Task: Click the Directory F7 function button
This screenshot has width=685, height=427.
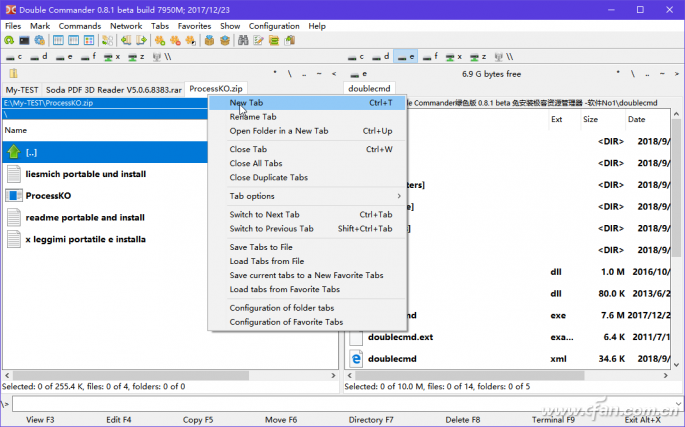Action: pyautogui.click(x=371, y=420)
